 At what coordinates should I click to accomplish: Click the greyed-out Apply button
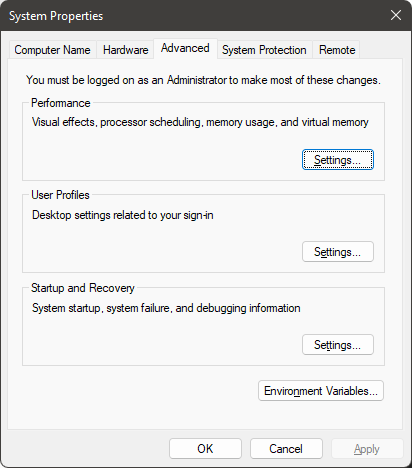click(367, 449)
